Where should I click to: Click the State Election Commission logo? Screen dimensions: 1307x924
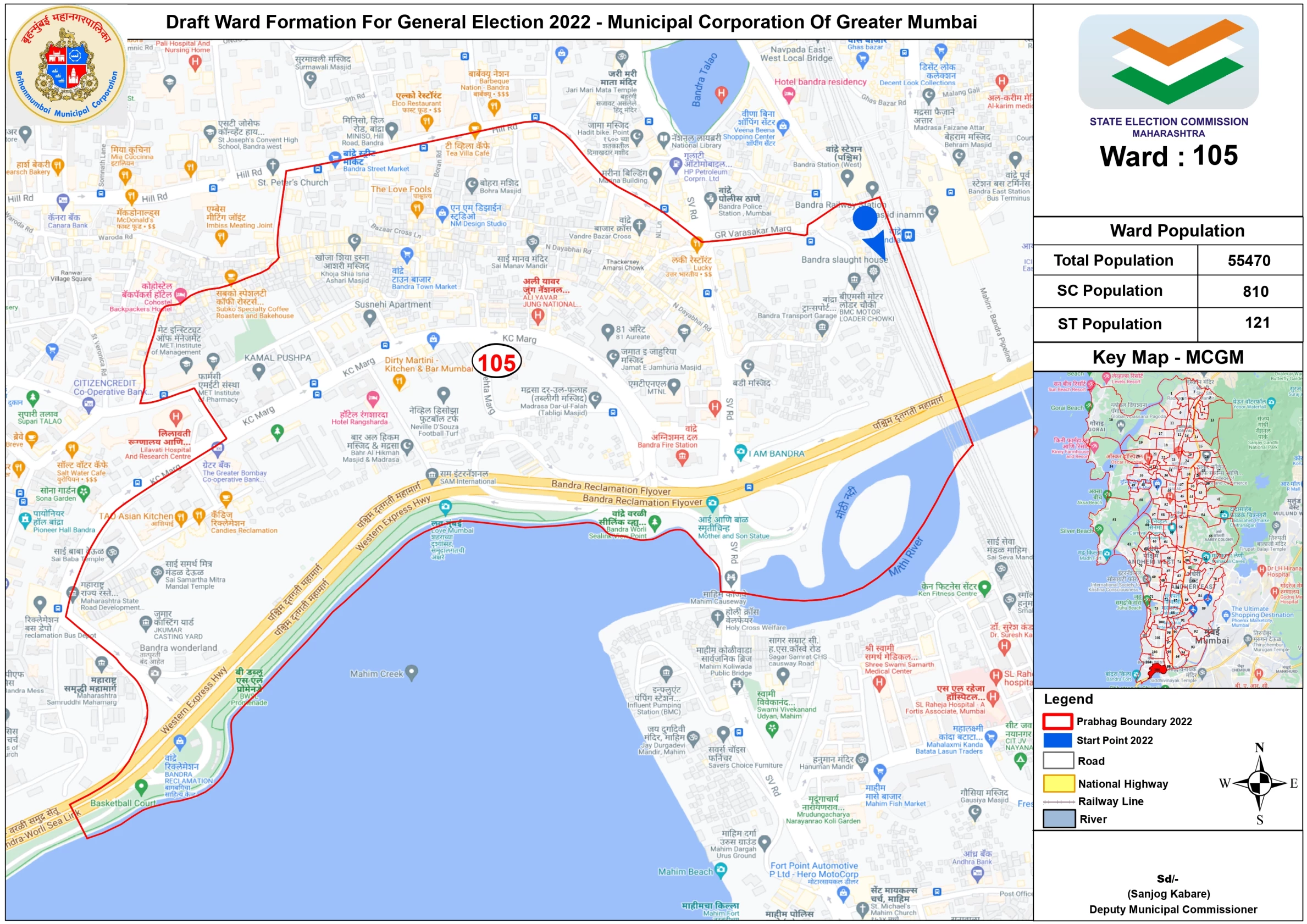click(x=1168, y=62)
